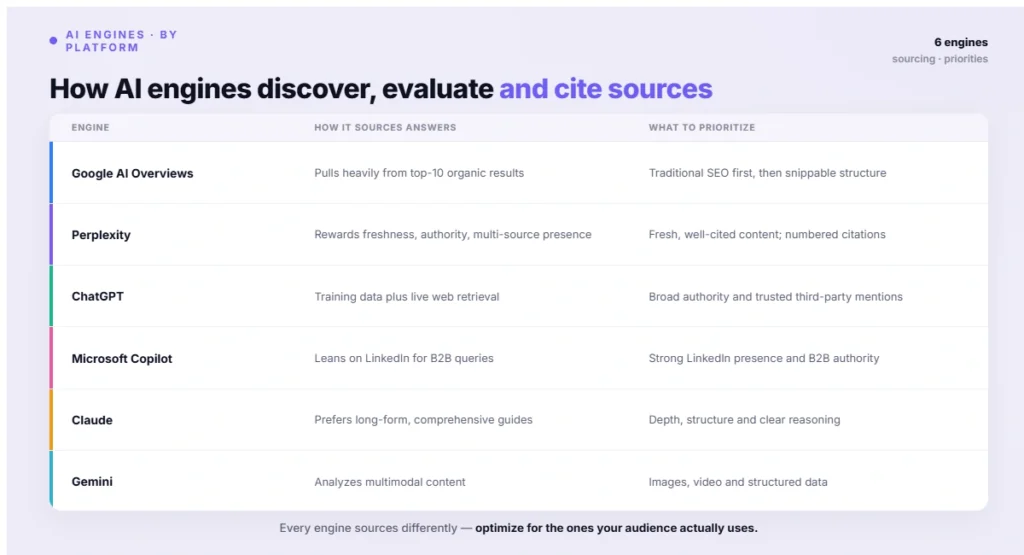The image size is (1024, 555).
Task: Click 'Traditional SEO first, then snippable structure'
Action: pos(767,173)
